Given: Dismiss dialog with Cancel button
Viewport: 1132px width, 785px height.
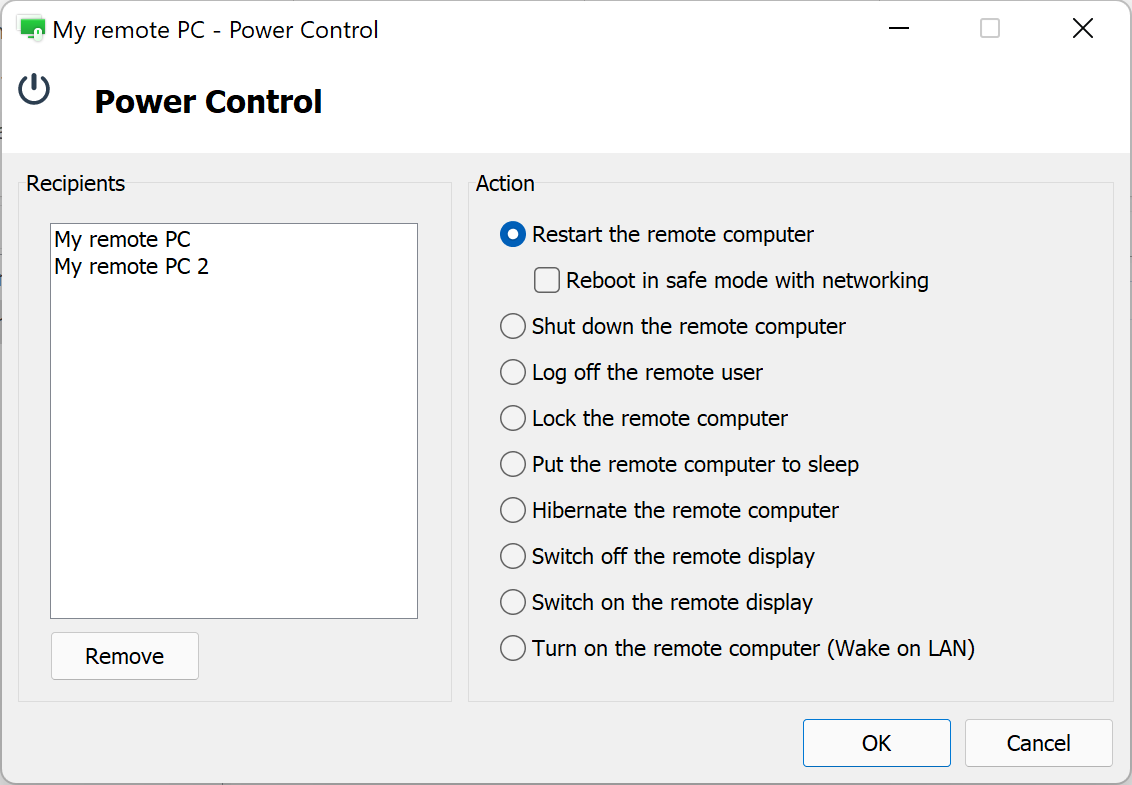Looking at the screenshot, I should pyautogui.click(x=1038, y=743).
